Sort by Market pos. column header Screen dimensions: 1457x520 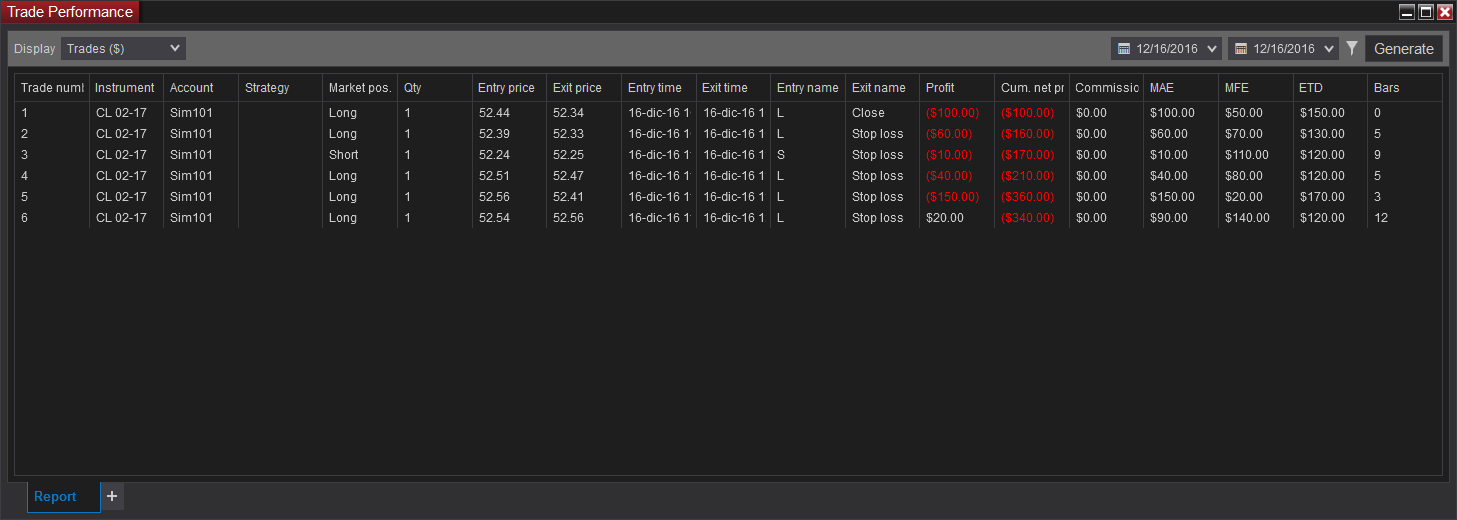coord(360,88)
